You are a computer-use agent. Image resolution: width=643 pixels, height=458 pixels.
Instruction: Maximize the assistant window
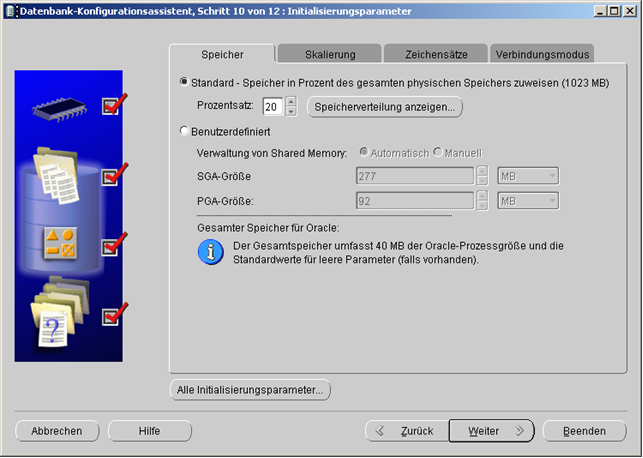click(x=614, y=11)
